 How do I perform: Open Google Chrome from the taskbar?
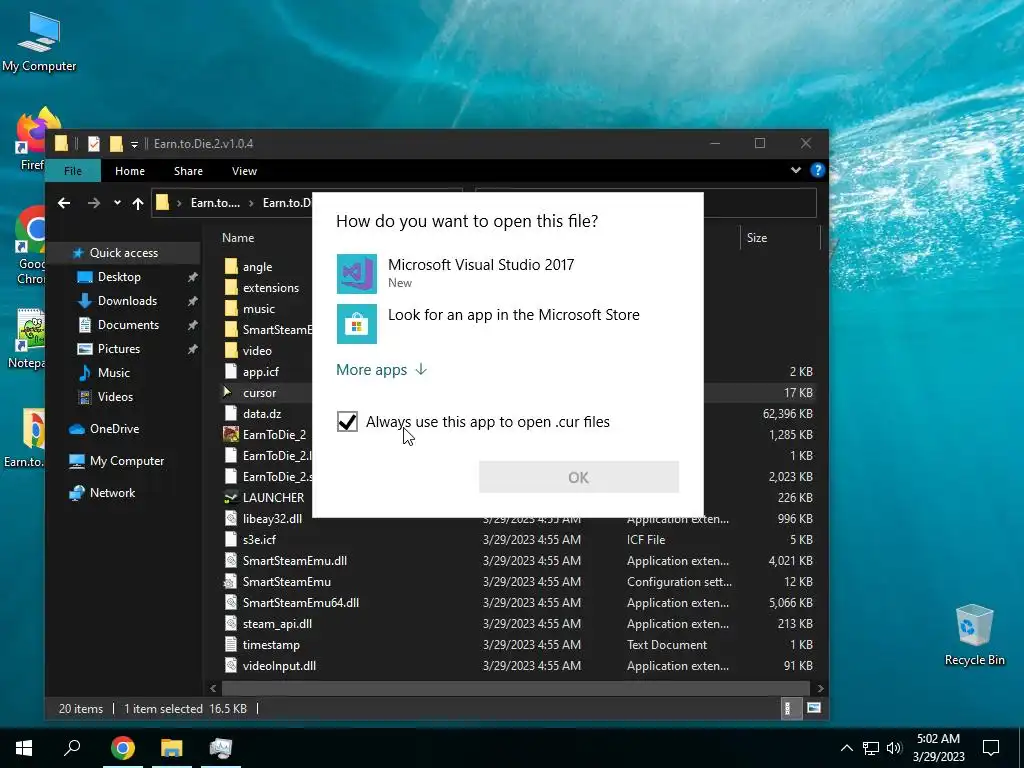(123, 748)
